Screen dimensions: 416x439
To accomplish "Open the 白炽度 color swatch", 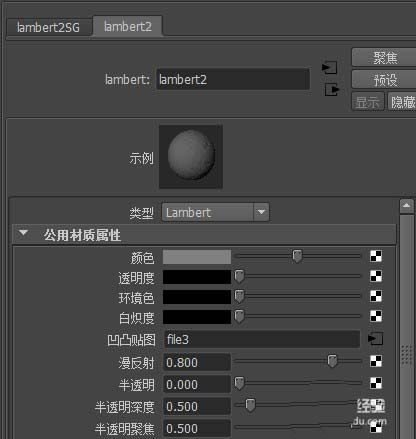I will click(197, 317).
